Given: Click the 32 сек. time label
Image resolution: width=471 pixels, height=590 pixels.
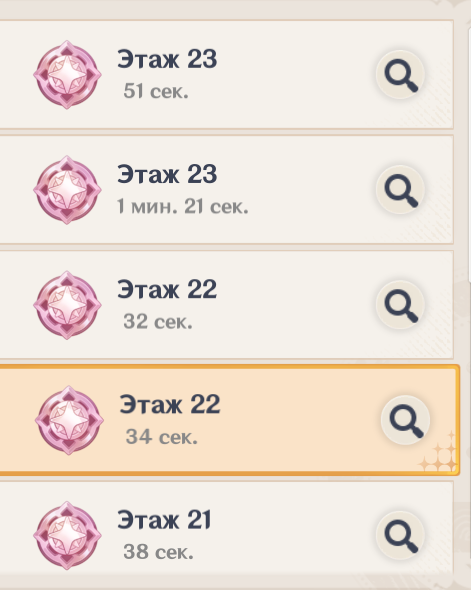Looking at the screenshot, I should click(x=158, y=322).
